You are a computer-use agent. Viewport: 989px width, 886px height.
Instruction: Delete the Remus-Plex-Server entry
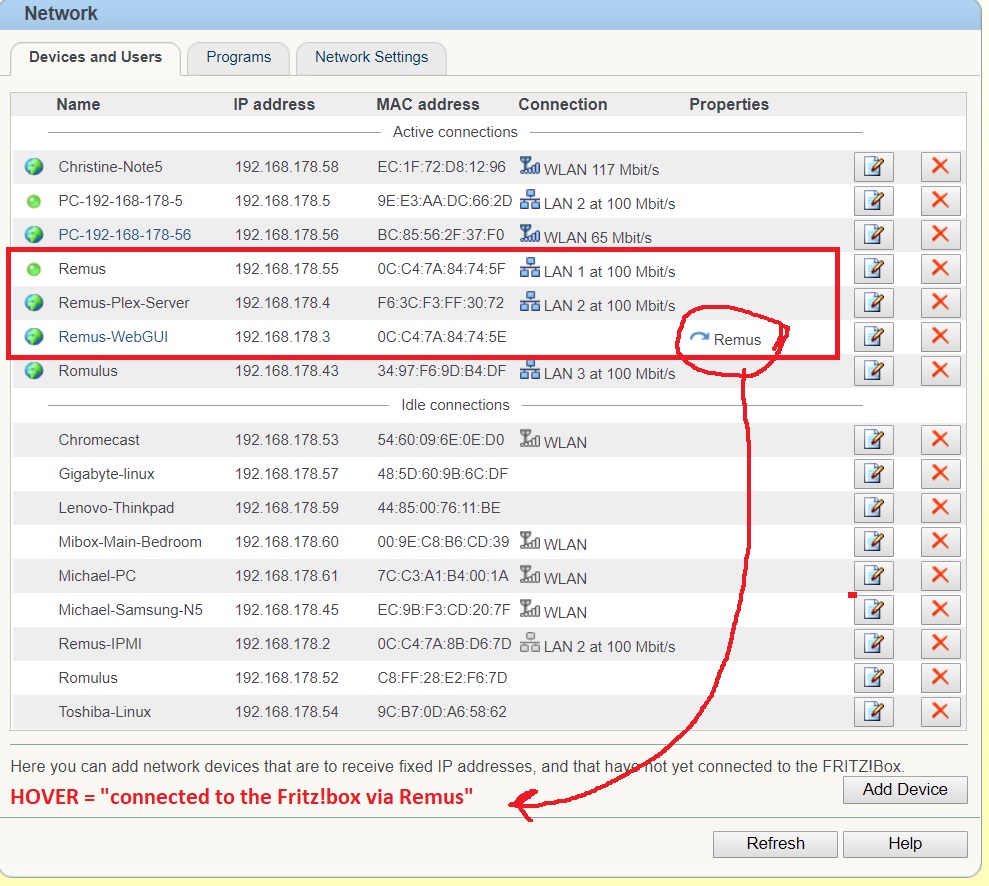click(940, 303)
